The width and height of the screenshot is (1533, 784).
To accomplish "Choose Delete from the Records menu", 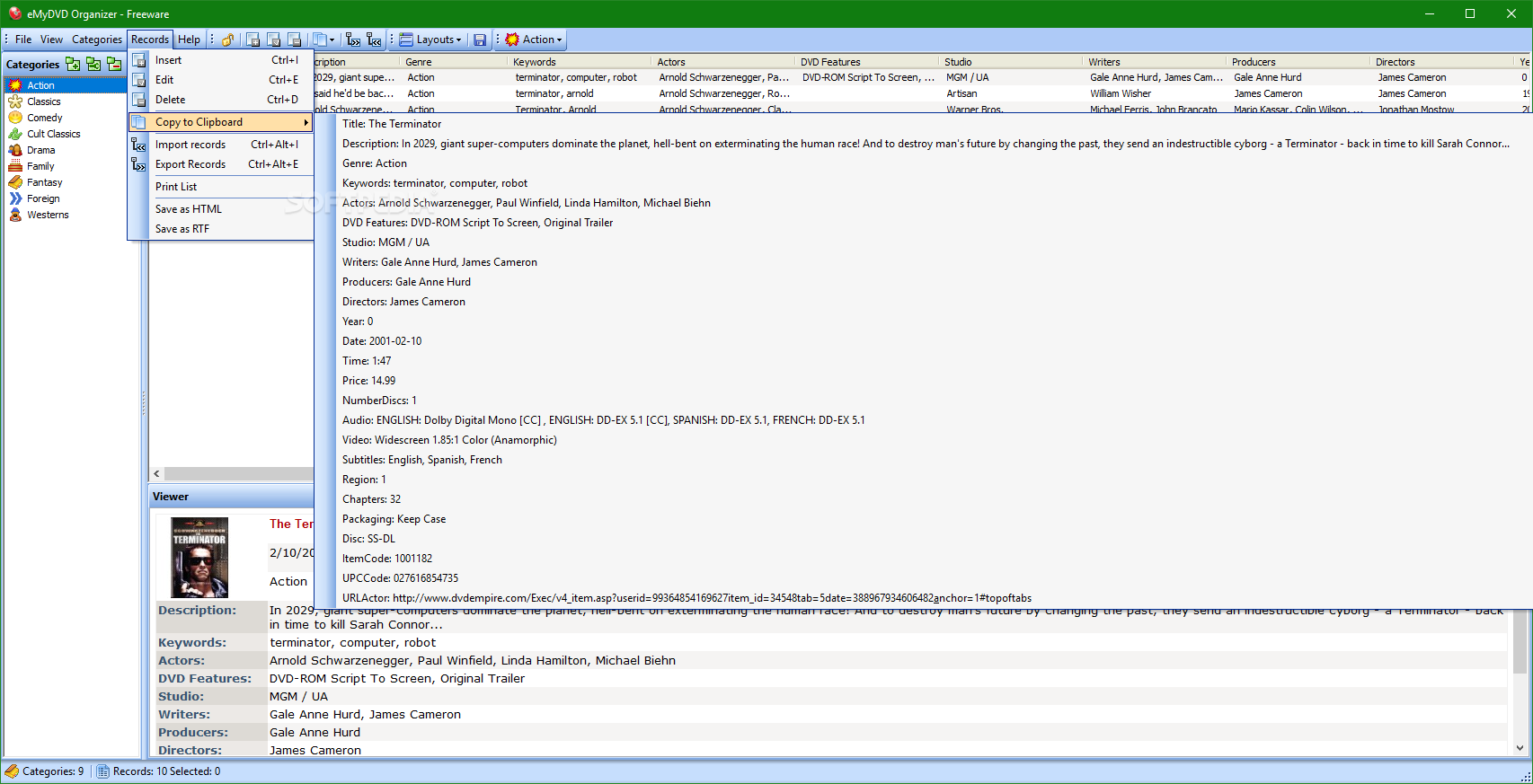I will pos(221,100).
